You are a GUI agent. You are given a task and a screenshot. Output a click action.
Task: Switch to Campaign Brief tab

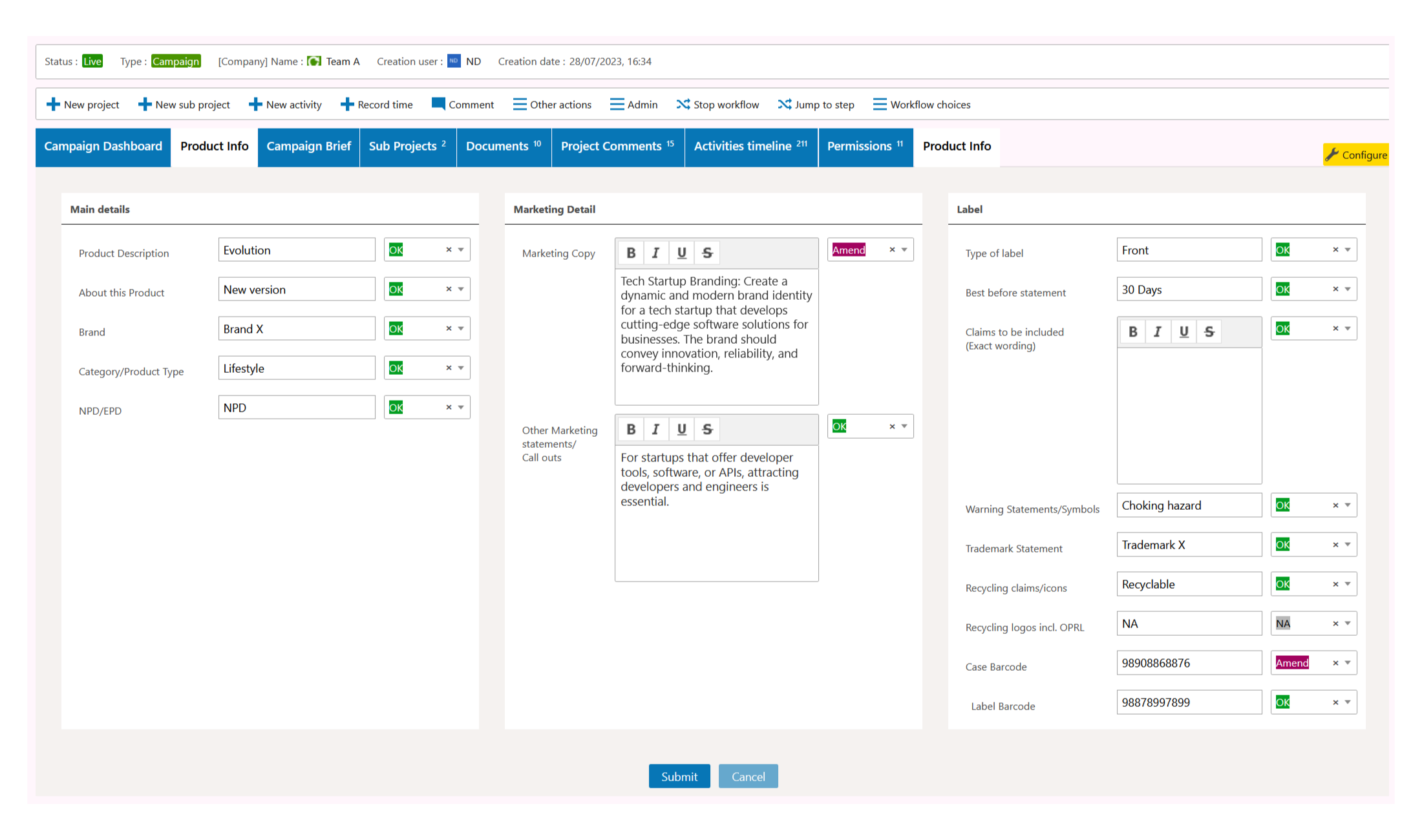[308, 147]
